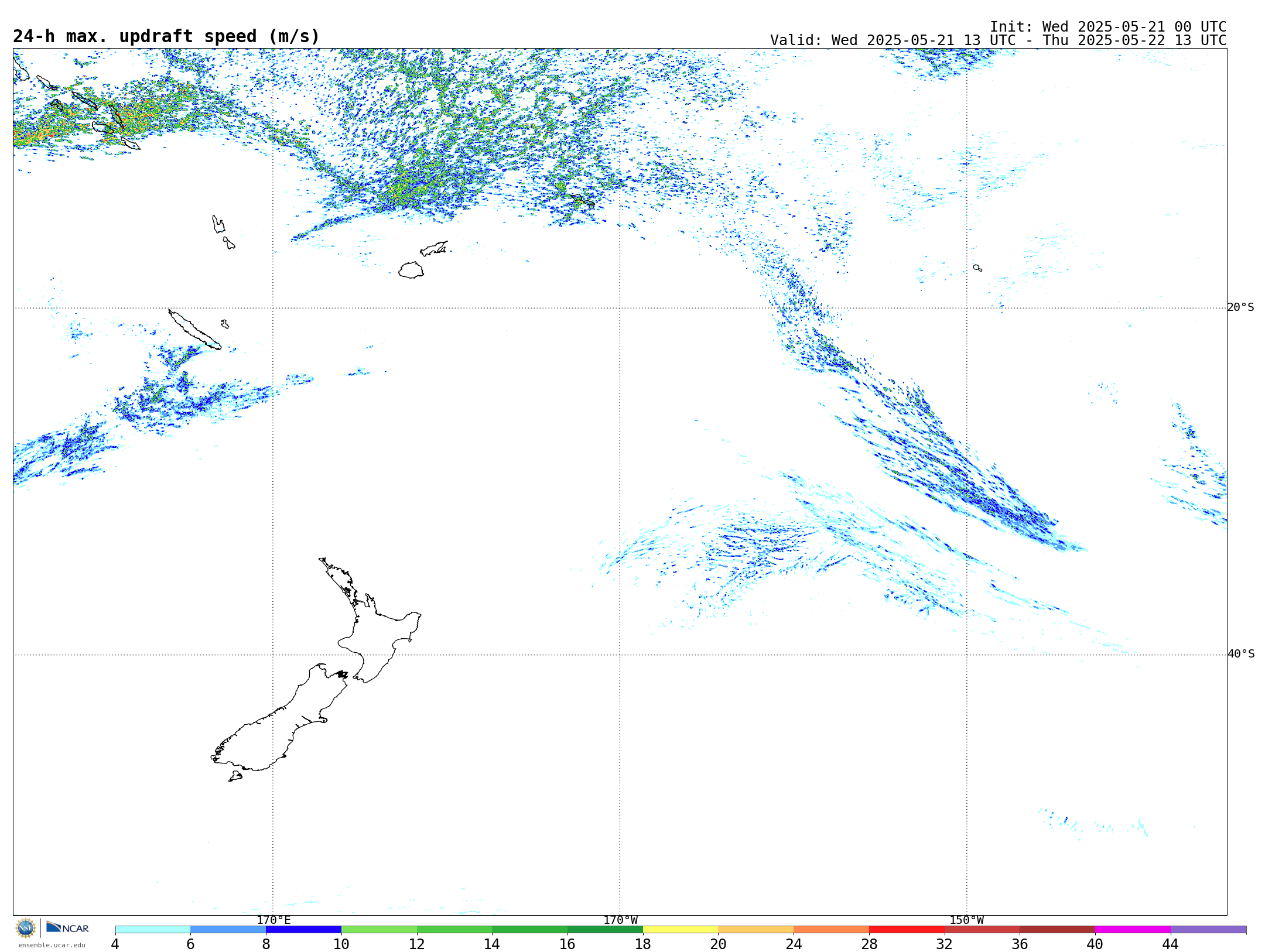Select the yellow 18-20 m/s swatch

[681, 929]
